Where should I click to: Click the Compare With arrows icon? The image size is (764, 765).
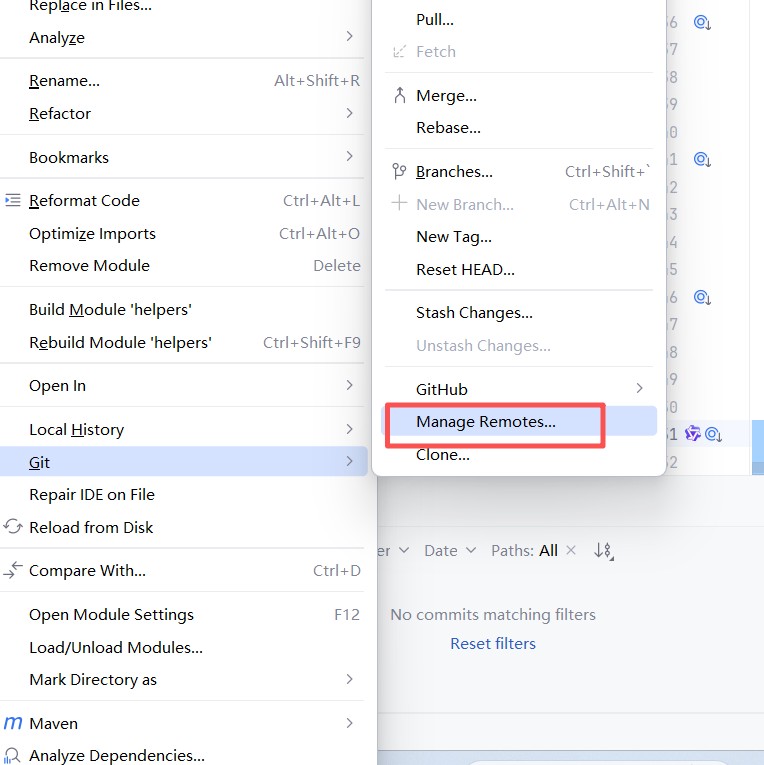pos(13,570)
